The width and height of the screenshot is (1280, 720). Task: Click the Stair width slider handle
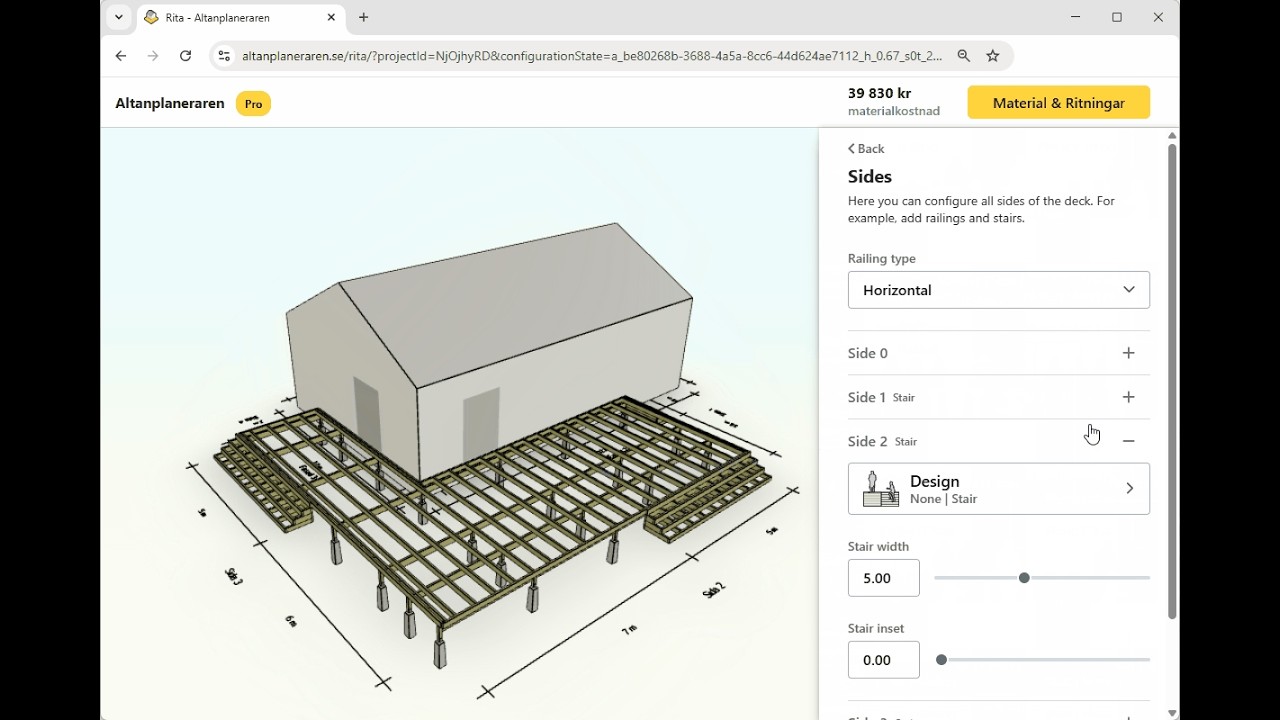point(1024,578)
